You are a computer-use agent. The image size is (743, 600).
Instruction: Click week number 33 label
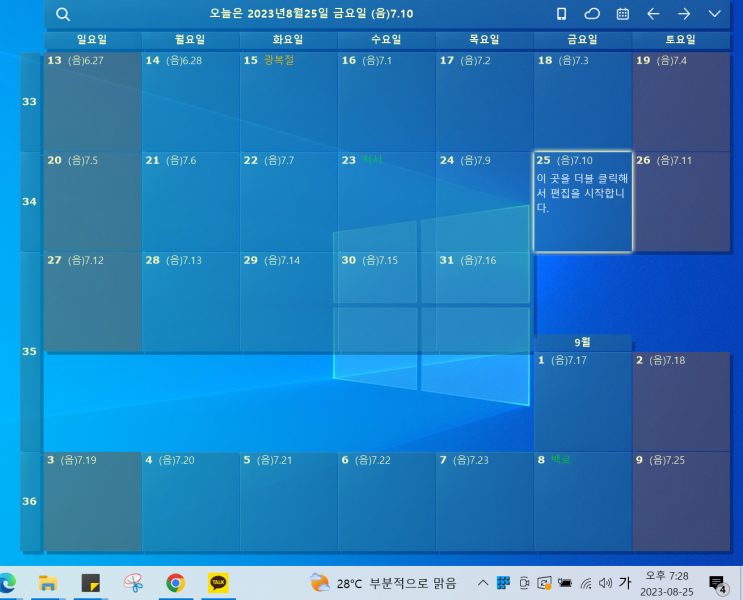point(29,101)
